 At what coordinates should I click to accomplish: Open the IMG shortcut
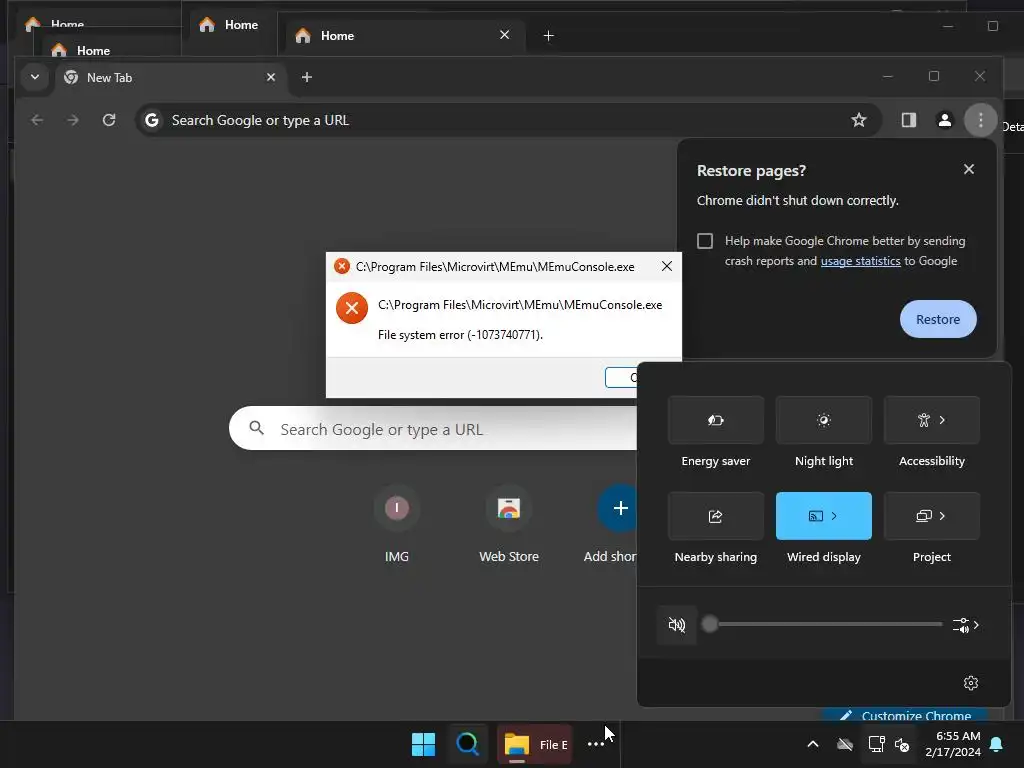point(396,524)
